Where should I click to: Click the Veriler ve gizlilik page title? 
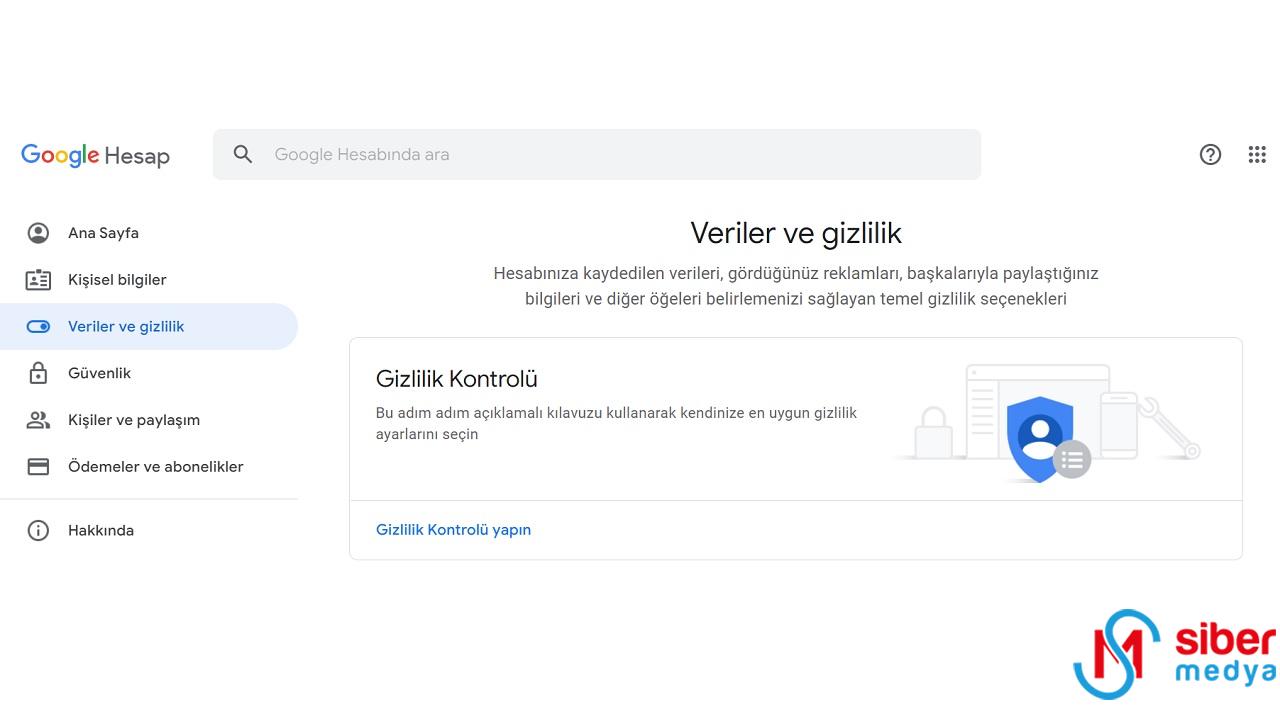(796, 233)
